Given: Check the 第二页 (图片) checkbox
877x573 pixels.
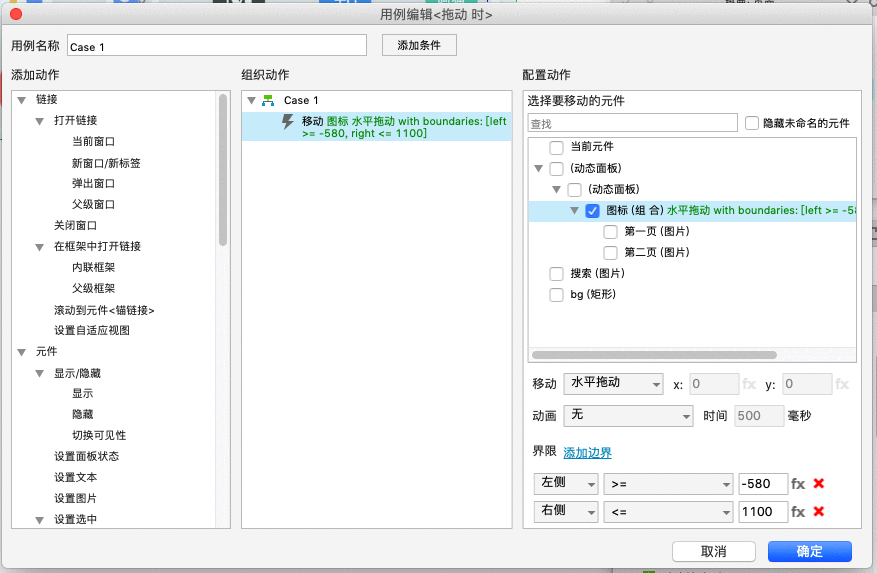Looking at the screenshot, I should click(610, 252).
